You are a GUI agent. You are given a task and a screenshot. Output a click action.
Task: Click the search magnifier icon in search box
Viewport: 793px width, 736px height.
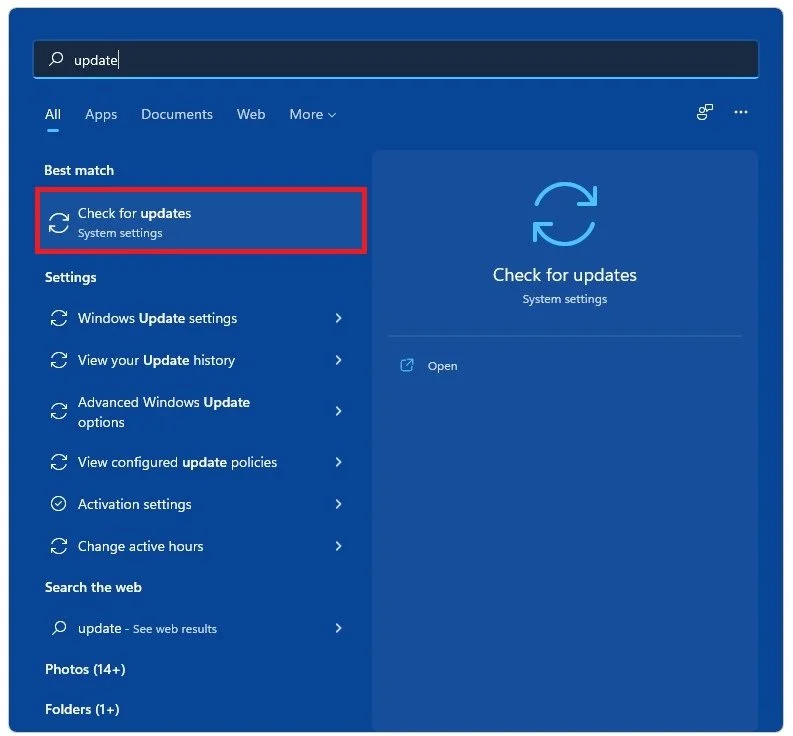pyautogui.click(x=56, y=59)
